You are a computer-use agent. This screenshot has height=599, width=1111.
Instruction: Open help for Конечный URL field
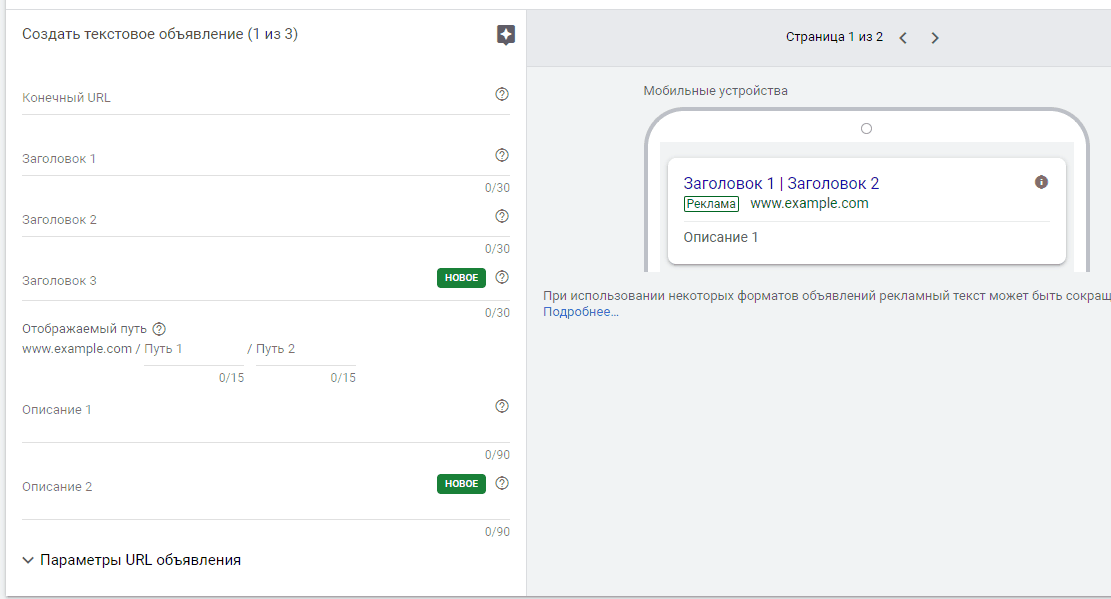502,93
